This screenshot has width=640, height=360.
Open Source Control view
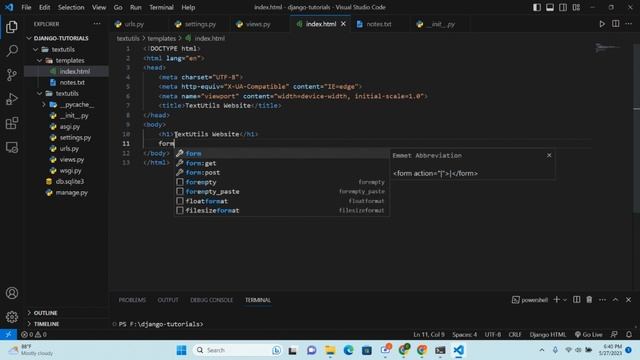(x=12, y=75)
